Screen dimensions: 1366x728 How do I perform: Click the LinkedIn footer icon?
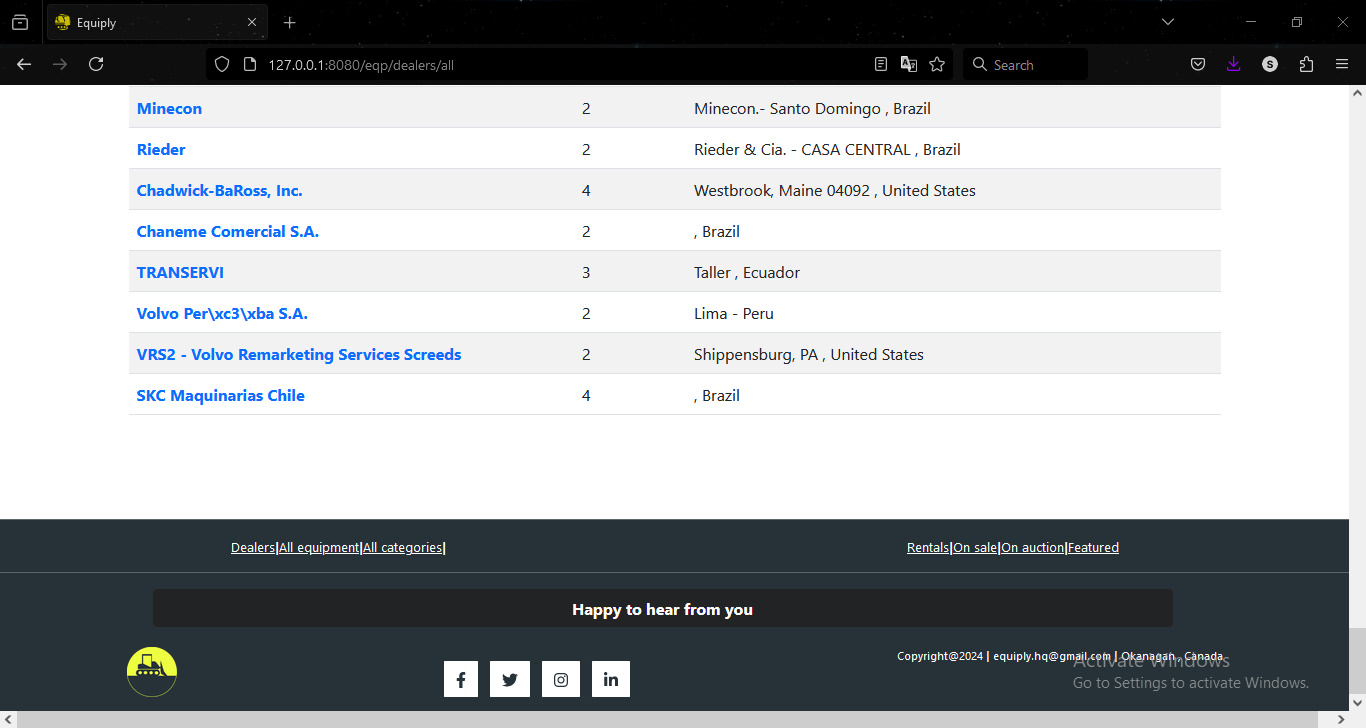(x=610, y=679)
